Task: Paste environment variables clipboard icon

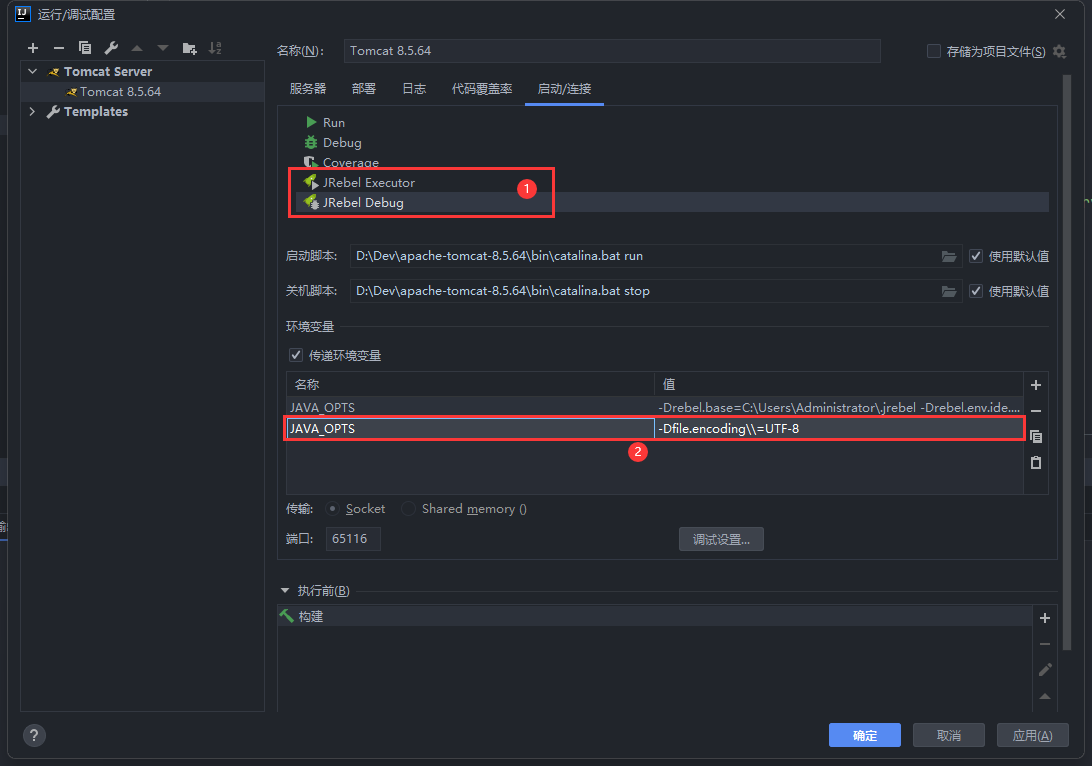Action: click(x=1036, y=462)
